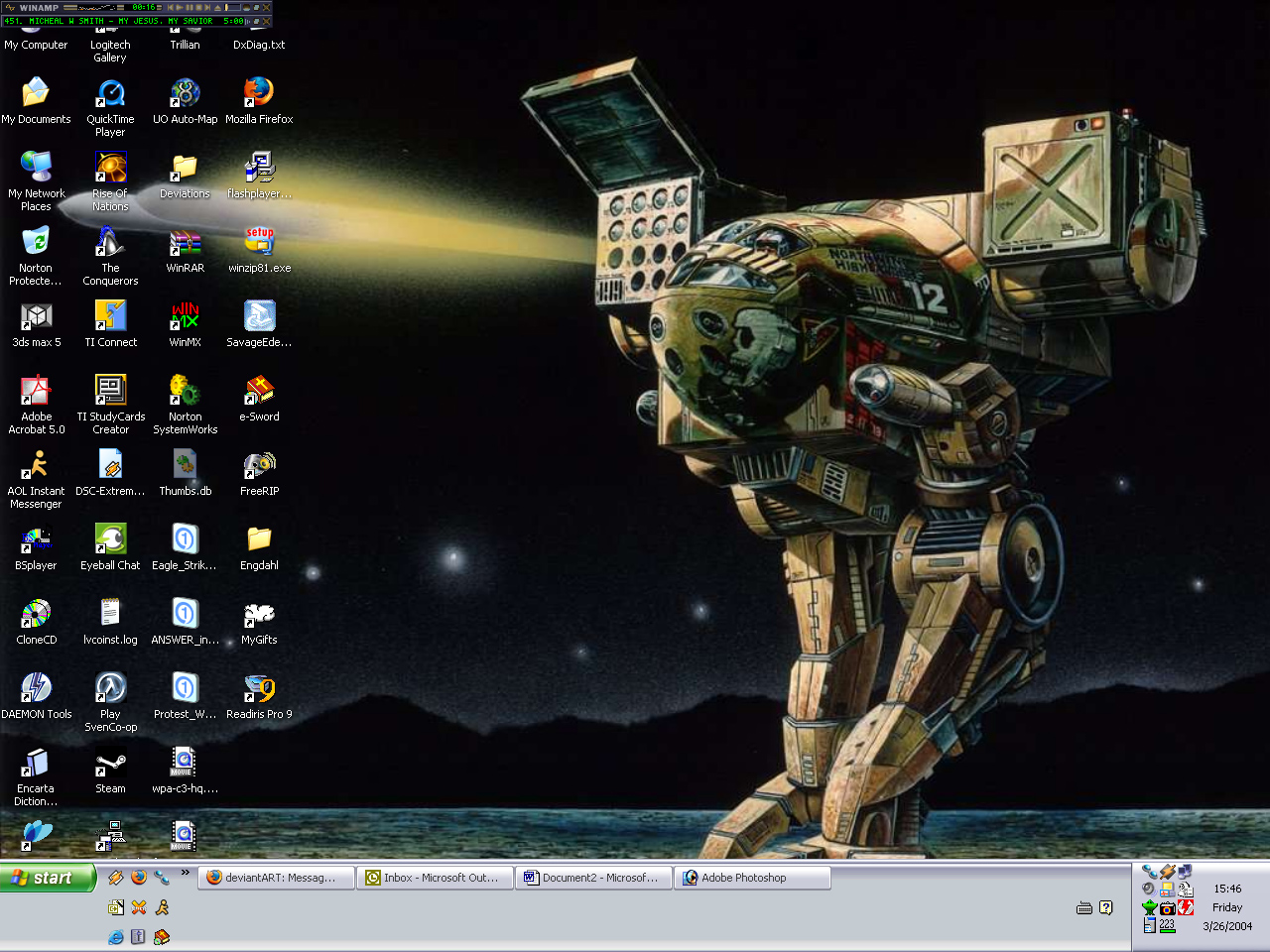Expand the quick launch overflow chevron
Screen dimensions: 1270x952
click(186, 872)
